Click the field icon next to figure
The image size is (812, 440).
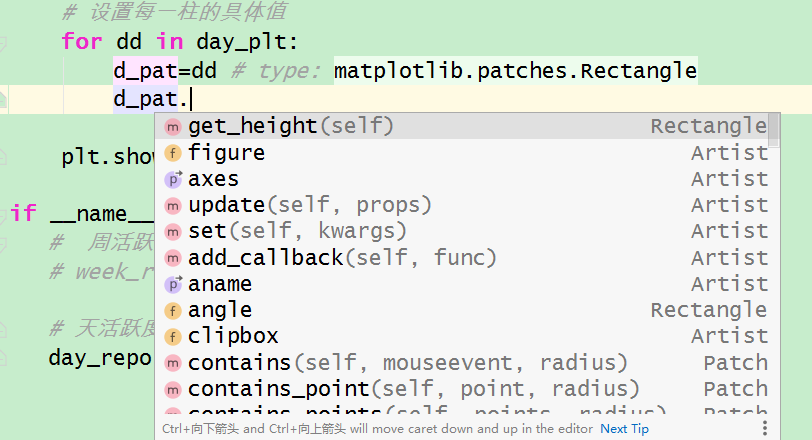click(172, 153)
